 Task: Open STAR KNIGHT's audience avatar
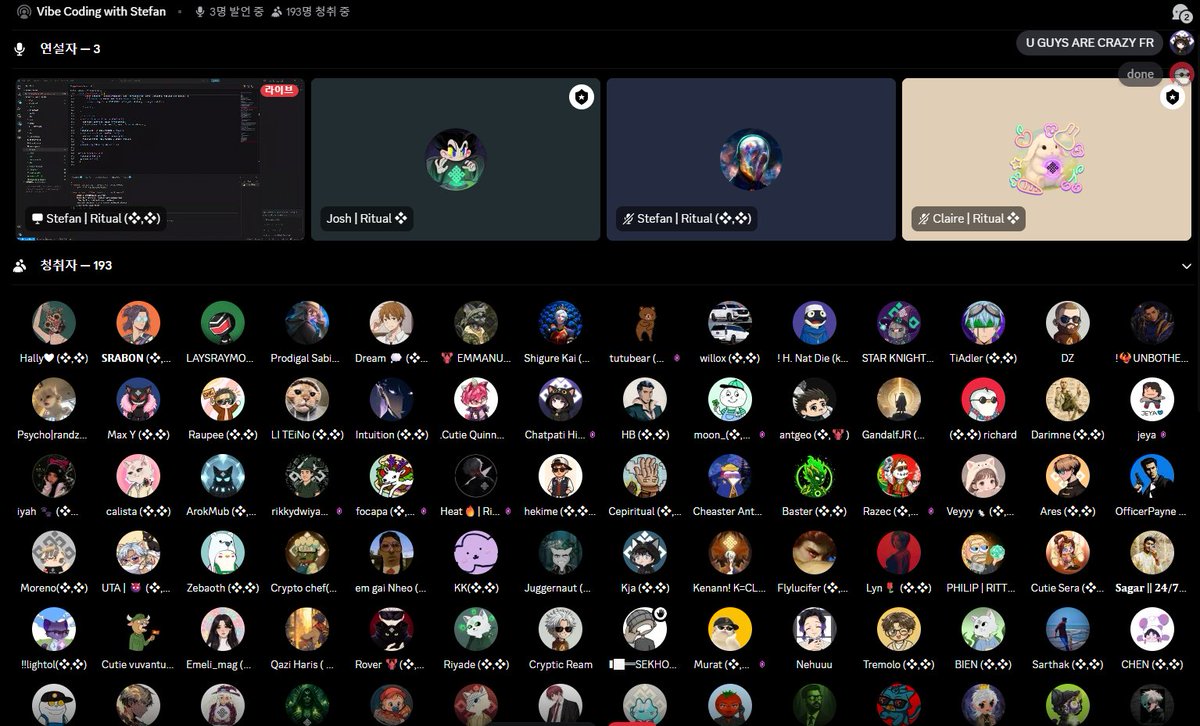(x=898, y=323)
